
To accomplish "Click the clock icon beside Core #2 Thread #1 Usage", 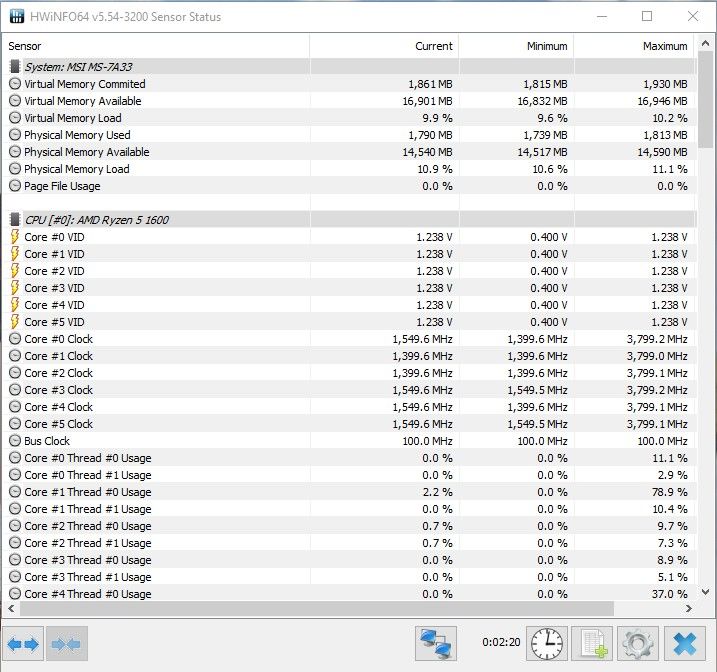I will (15, 543).
